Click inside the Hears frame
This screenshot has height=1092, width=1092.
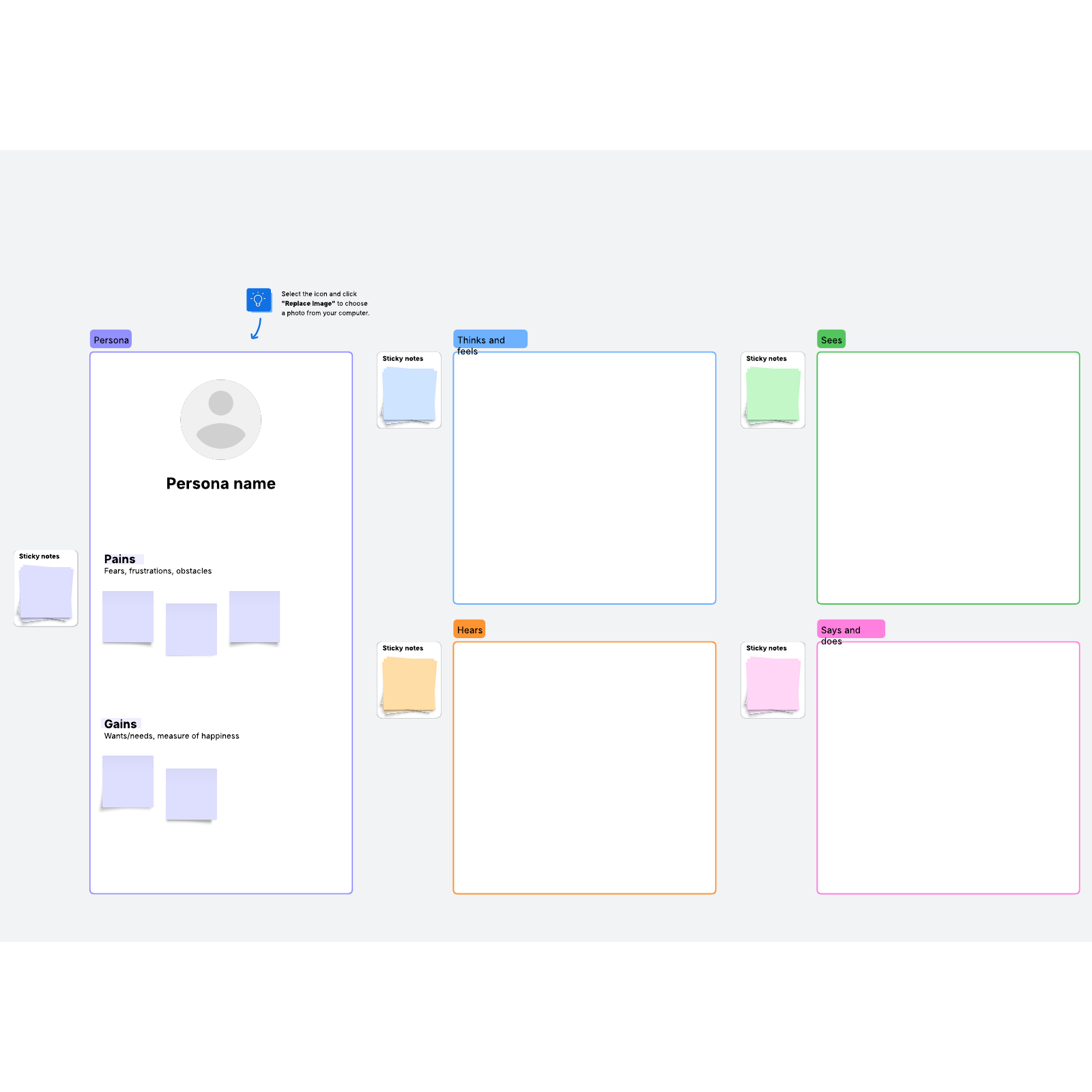[x=584, y=768]
